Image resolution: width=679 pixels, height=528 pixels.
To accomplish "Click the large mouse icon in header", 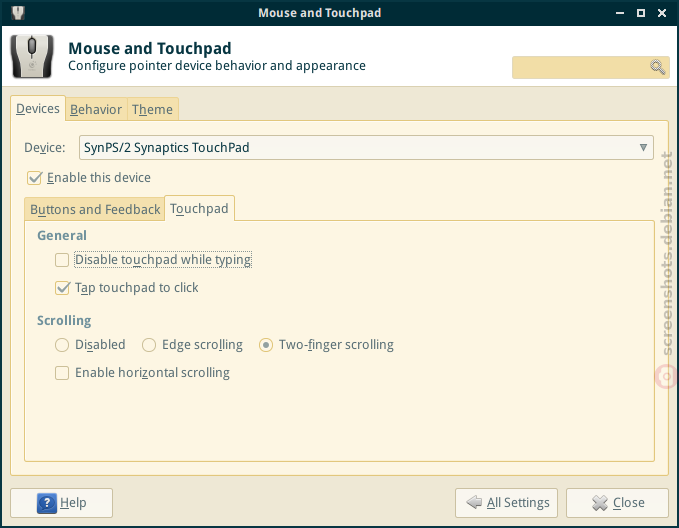I will tap(32, 57).
